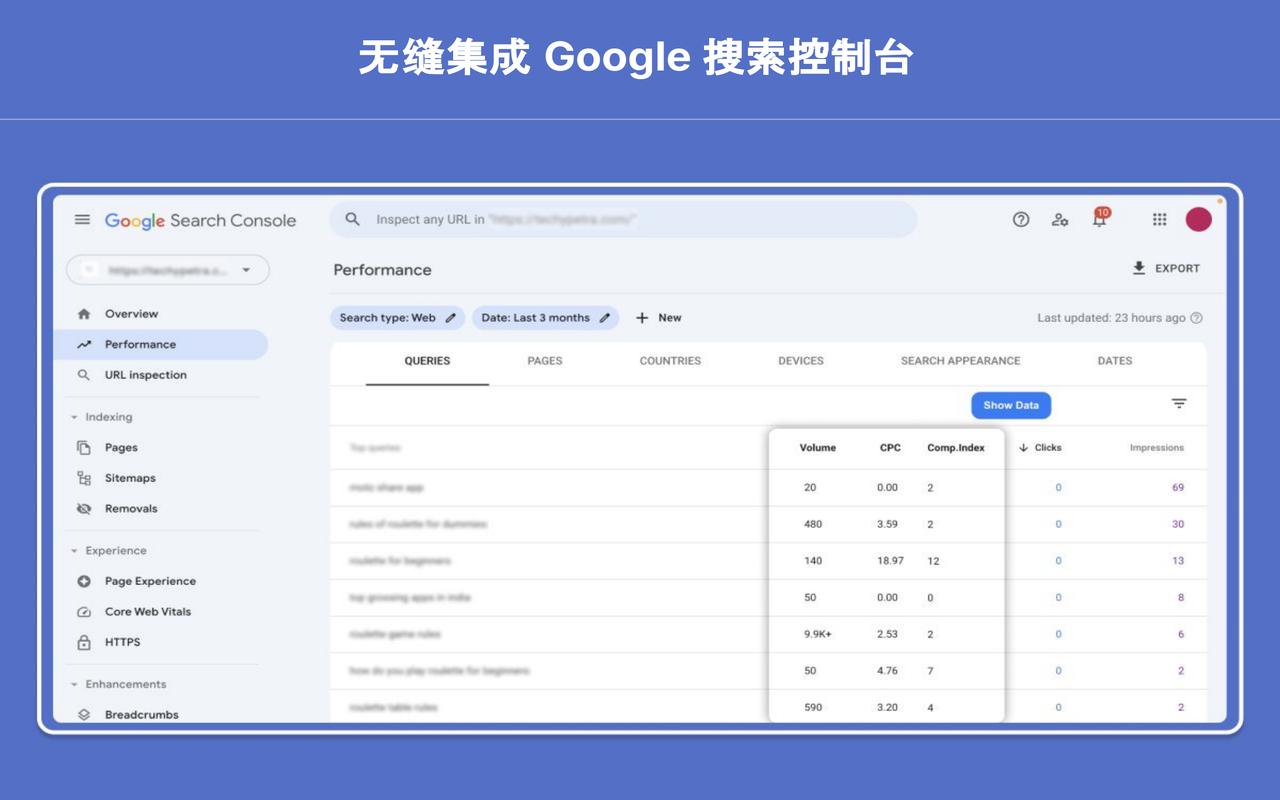The height and width of the screenshot is (800, 1280).
Task: Click the CPC value 4.76
Action: tap(887, 671)
